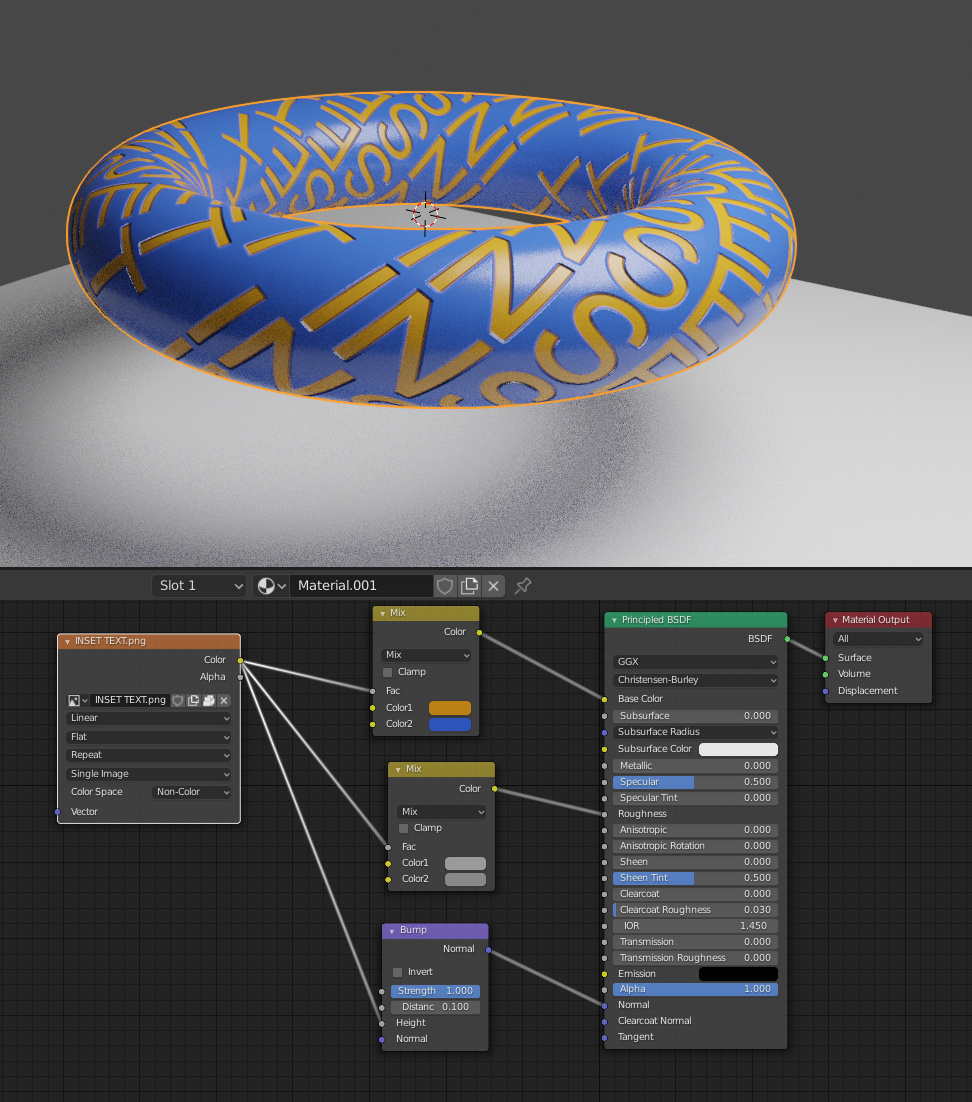Click the Alpha slider in Principled BSDF
The height and width of the screenshot is (1102, 972).
click(x=696, y=990)
